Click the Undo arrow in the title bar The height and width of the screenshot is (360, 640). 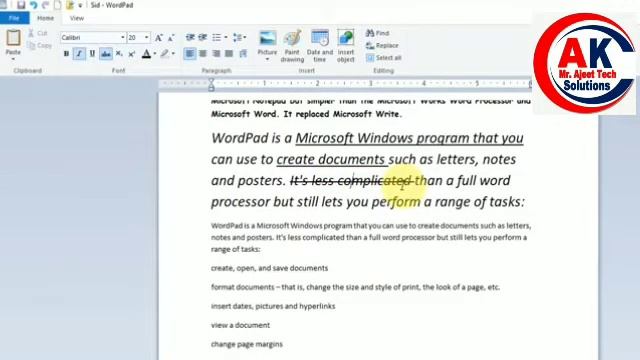tap(33, 5)
